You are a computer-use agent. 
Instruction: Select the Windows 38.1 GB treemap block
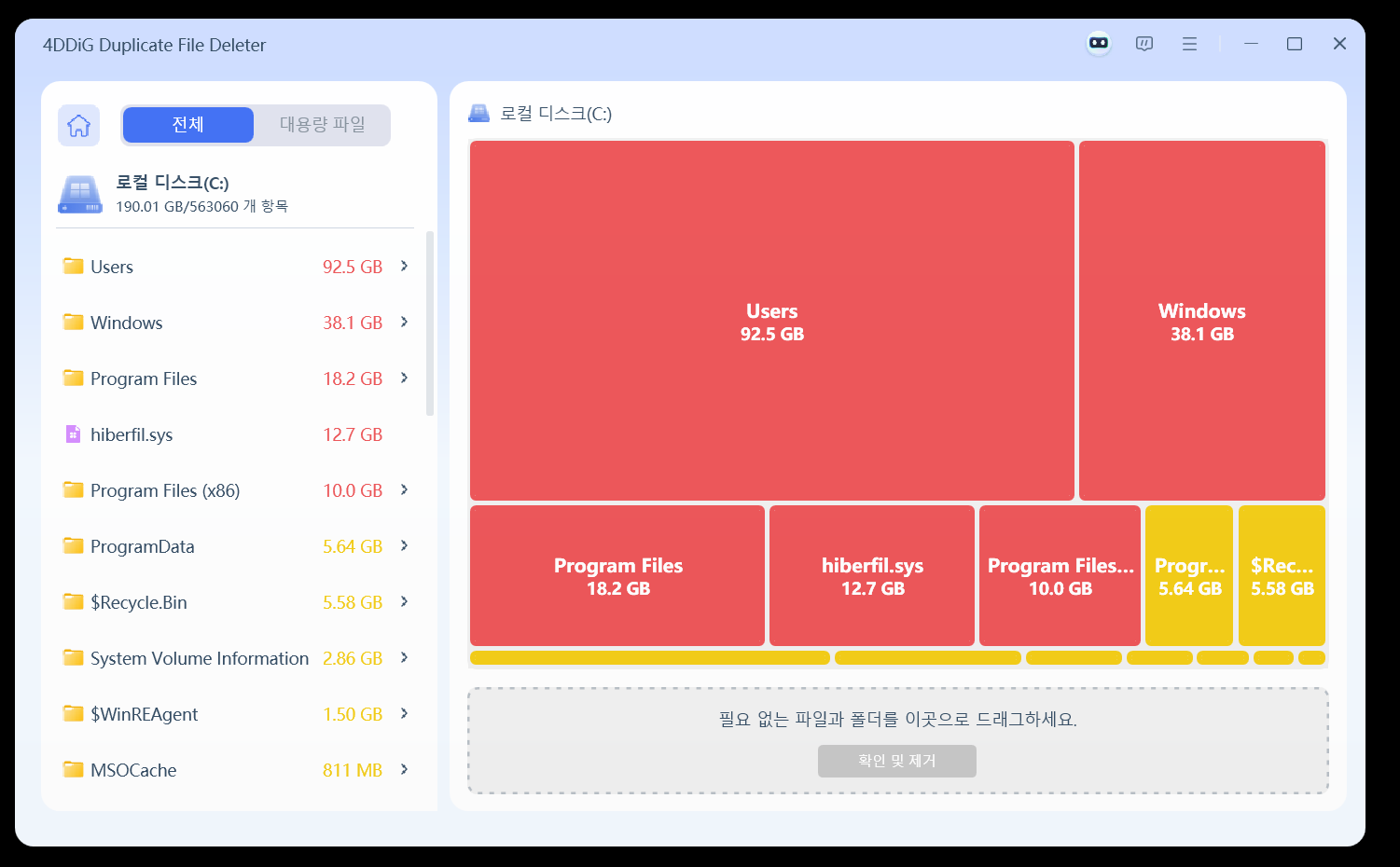coord(1202,321)
